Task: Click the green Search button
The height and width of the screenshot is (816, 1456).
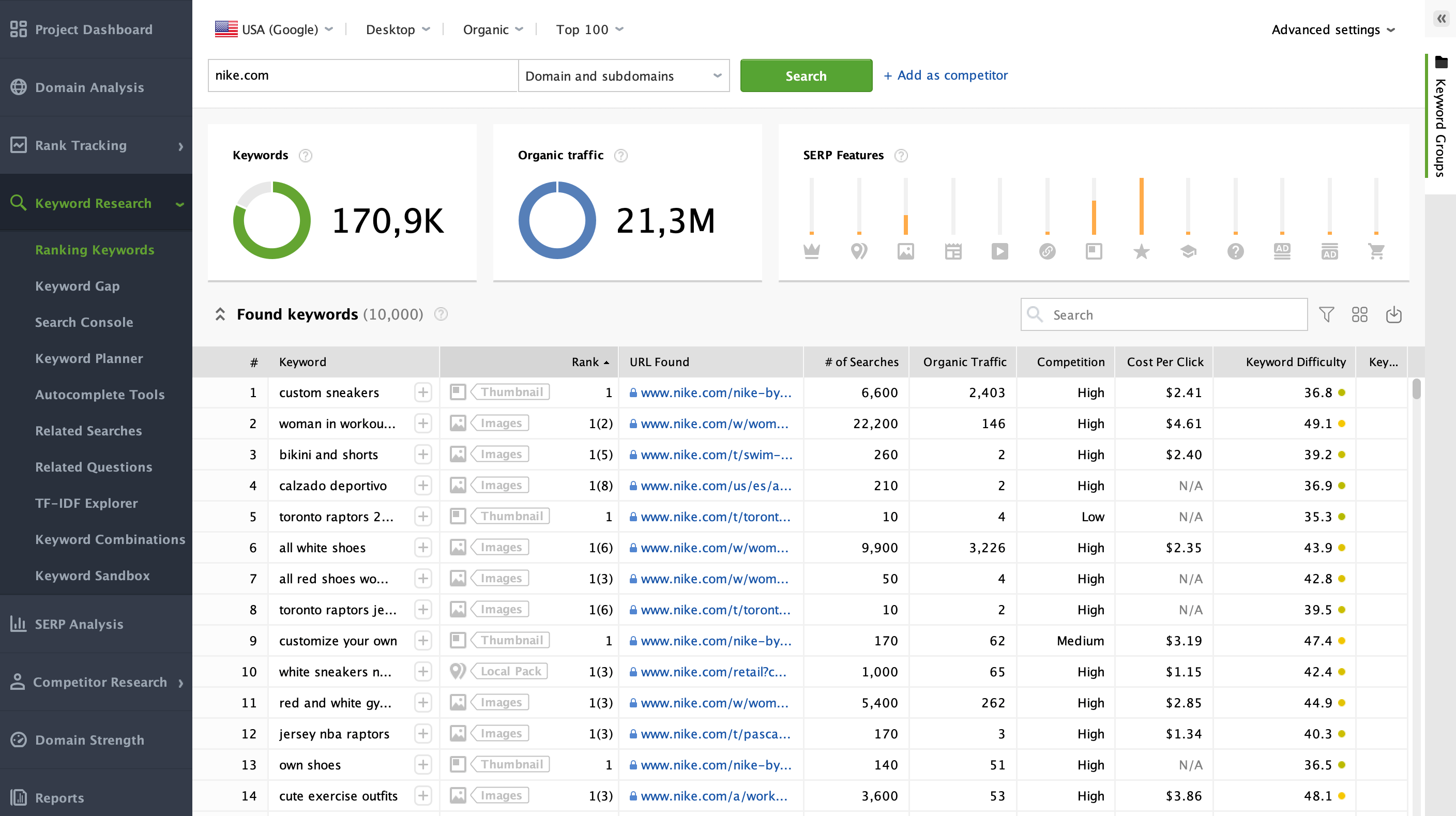Action: pyautogui.click(x=806, y=75)
